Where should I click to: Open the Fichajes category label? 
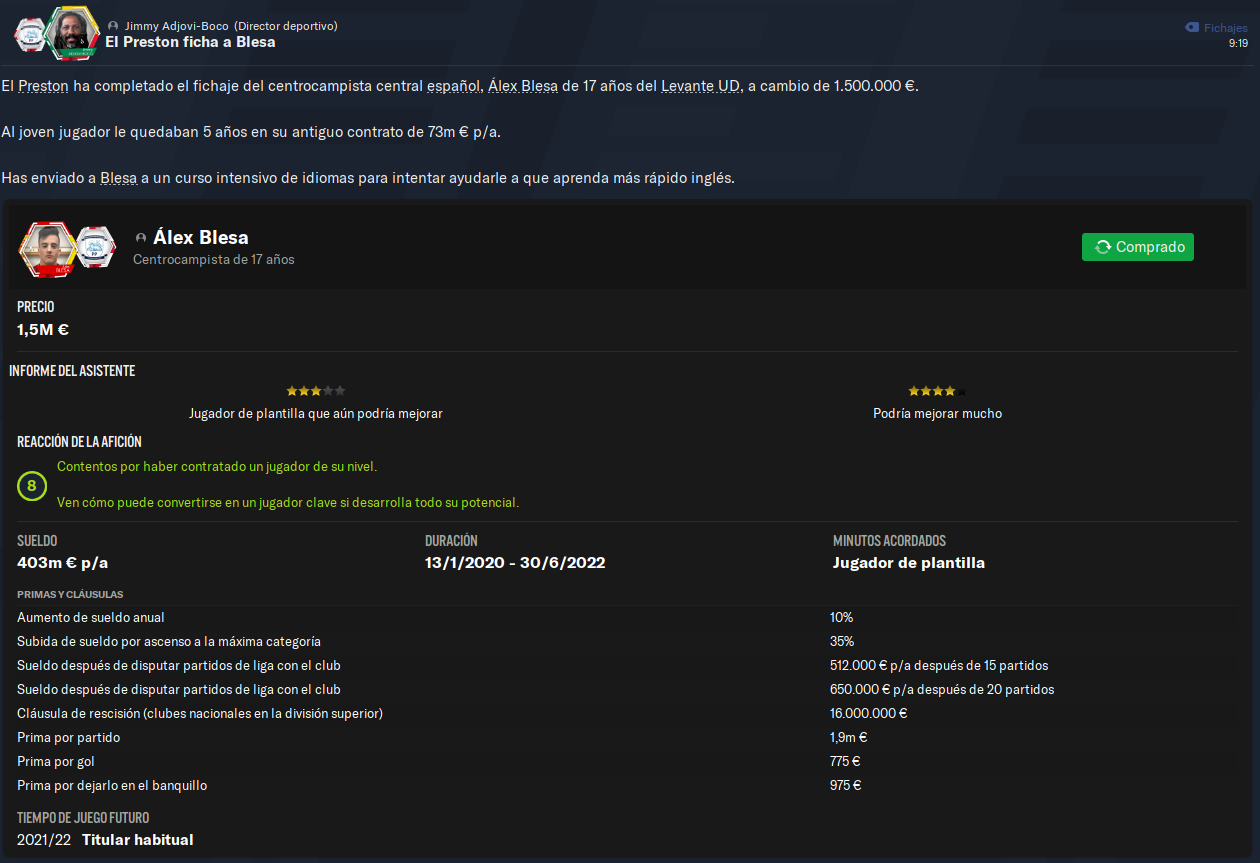pos(1225,28)
